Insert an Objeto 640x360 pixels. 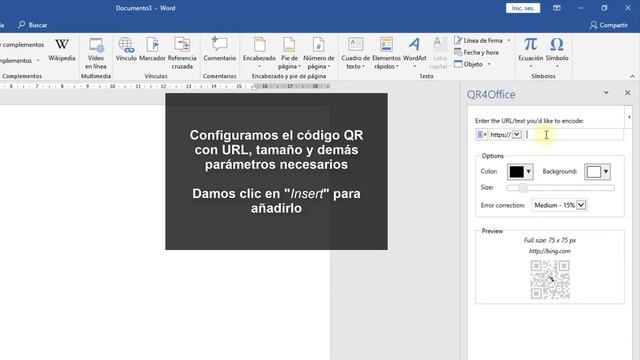tap(469, 64)
